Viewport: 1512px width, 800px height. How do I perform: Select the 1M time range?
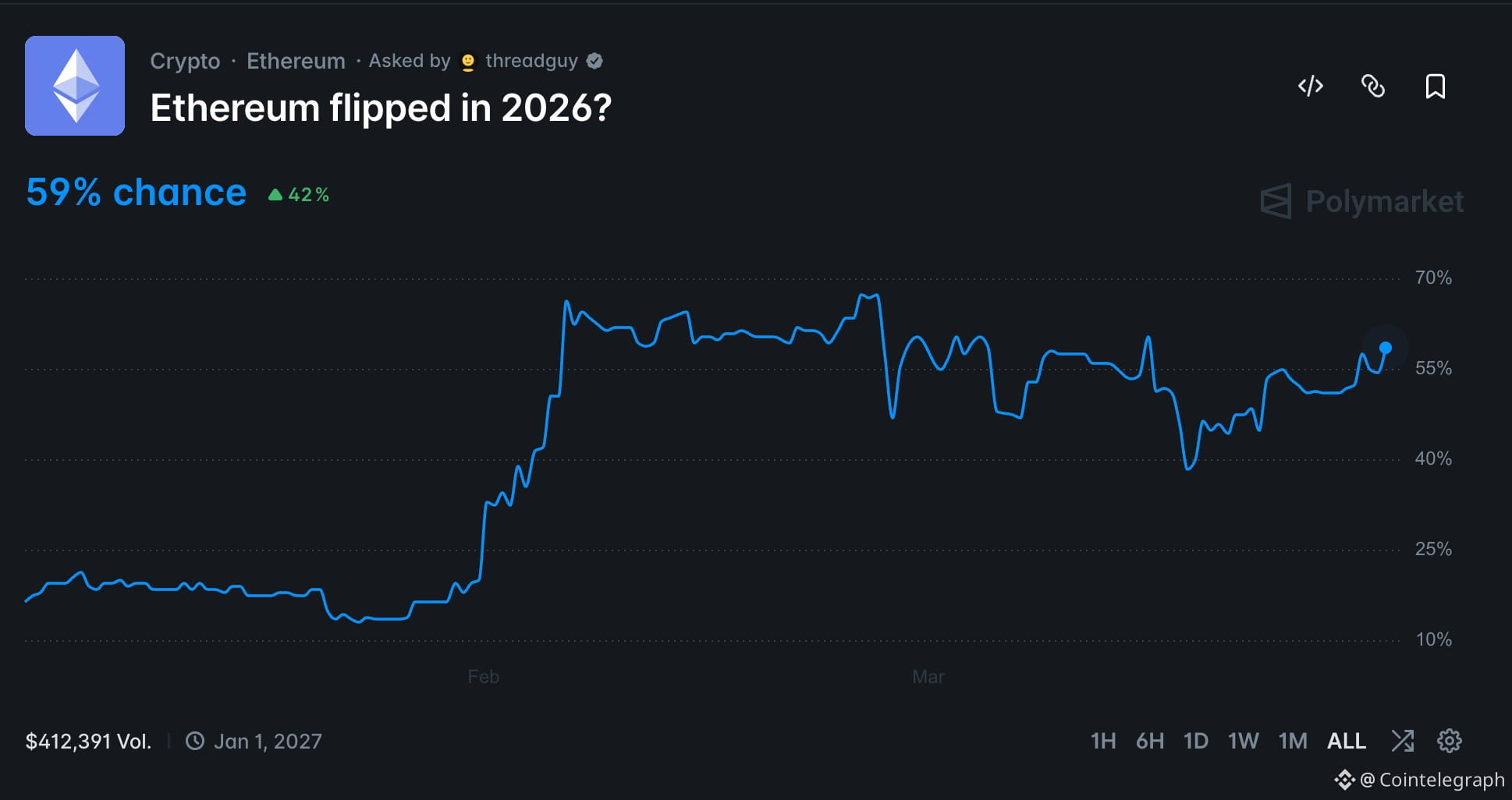1293,741
